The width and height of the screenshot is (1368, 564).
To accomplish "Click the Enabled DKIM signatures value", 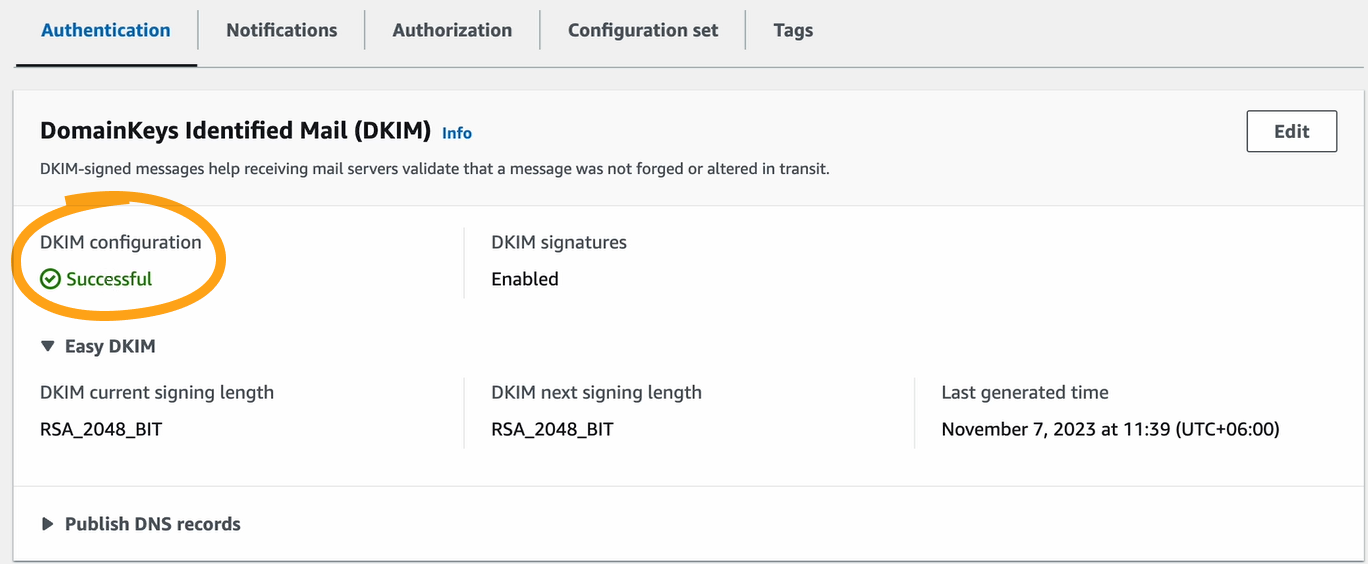I will tap(525, 280).
